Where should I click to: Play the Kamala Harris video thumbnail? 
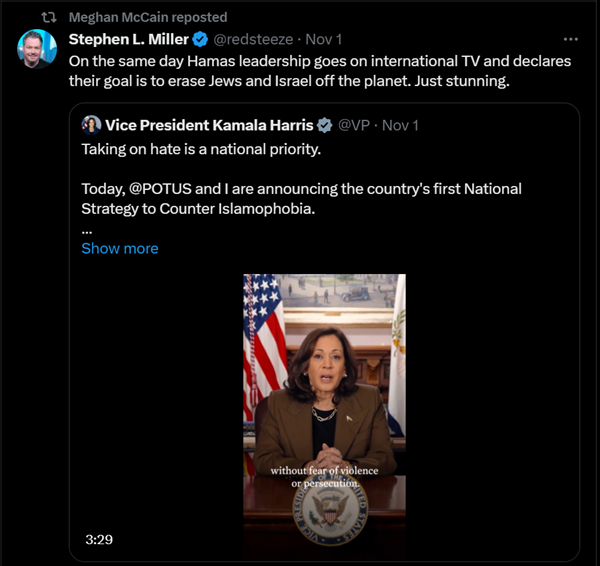point(325,410)
